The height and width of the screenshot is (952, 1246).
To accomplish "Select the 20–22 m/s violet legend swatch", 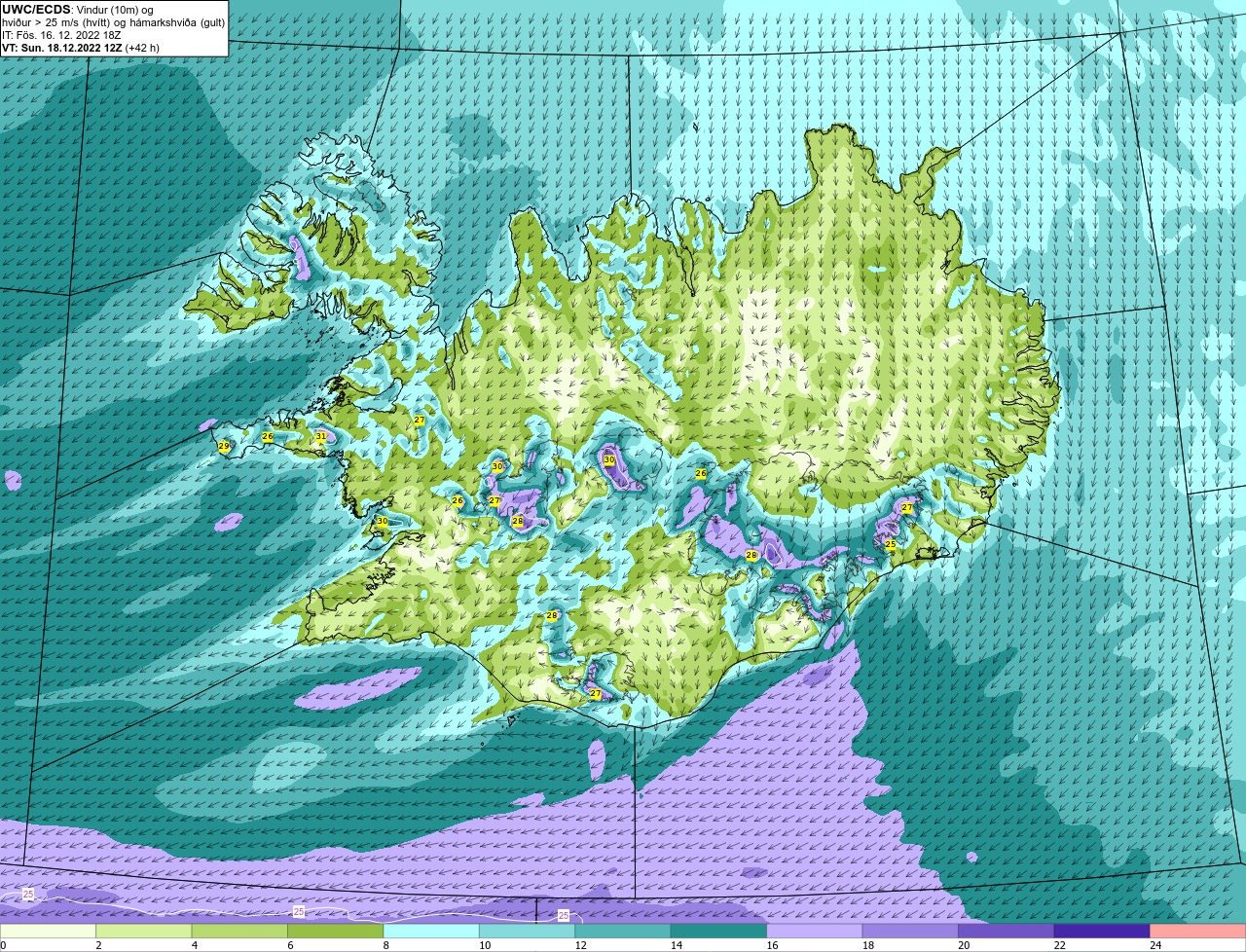I will (1006, 931).
